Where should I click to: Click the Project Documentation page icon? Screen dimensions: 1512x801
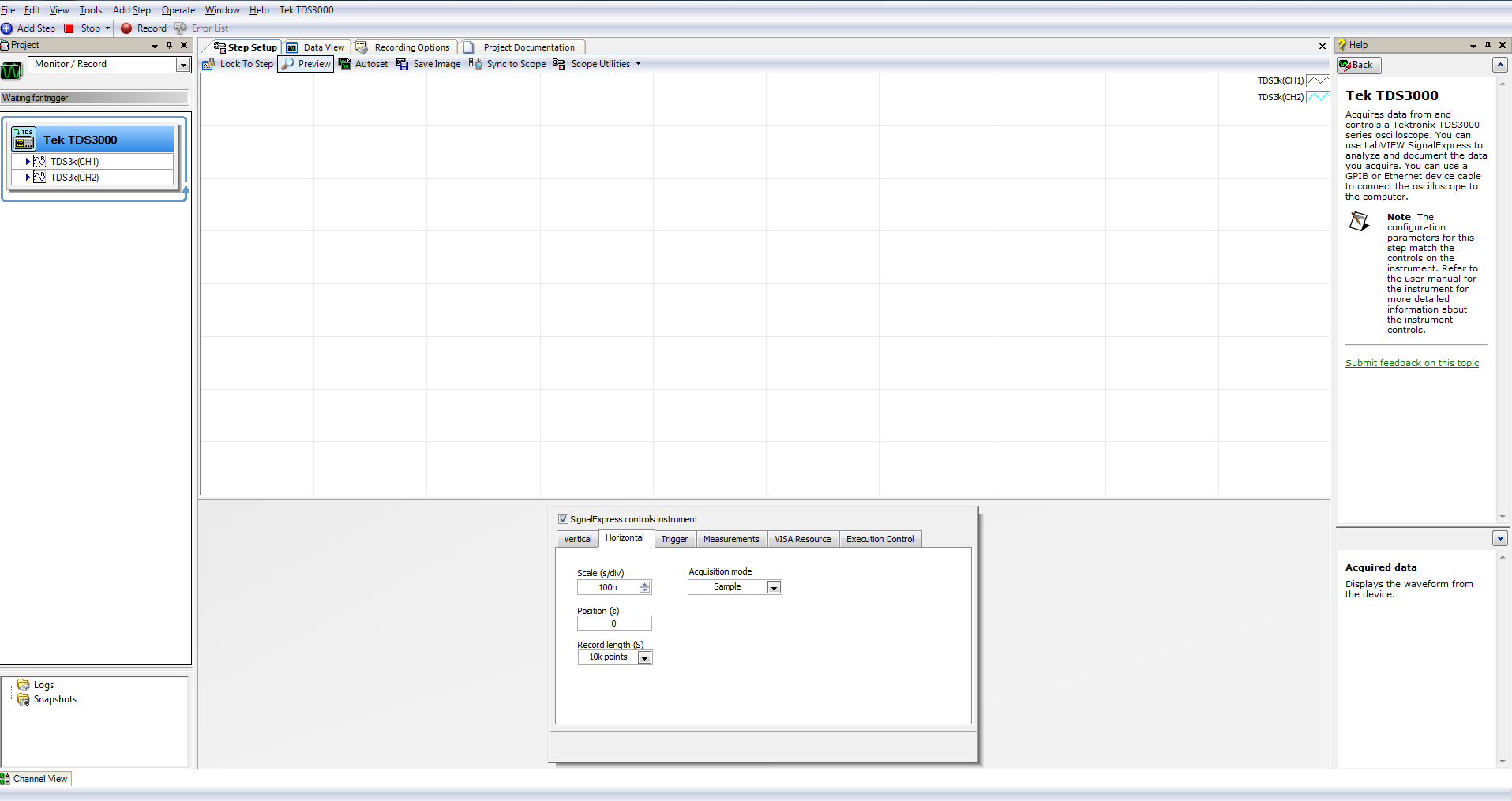click(x=469, y=47)
